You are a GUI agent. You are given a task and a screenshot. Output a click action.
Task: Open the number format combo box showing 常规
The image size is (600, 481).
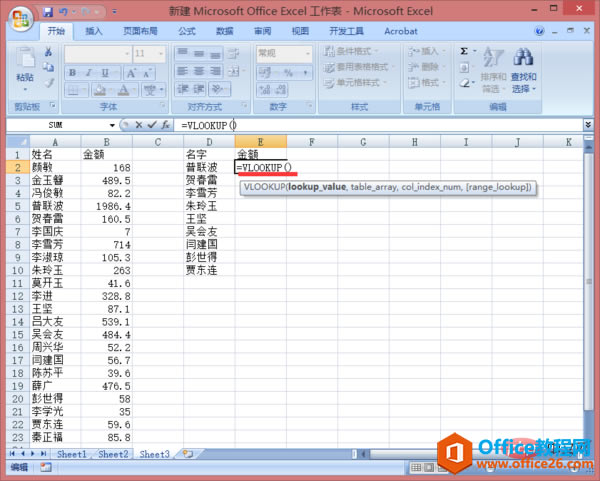pos(284,53)
